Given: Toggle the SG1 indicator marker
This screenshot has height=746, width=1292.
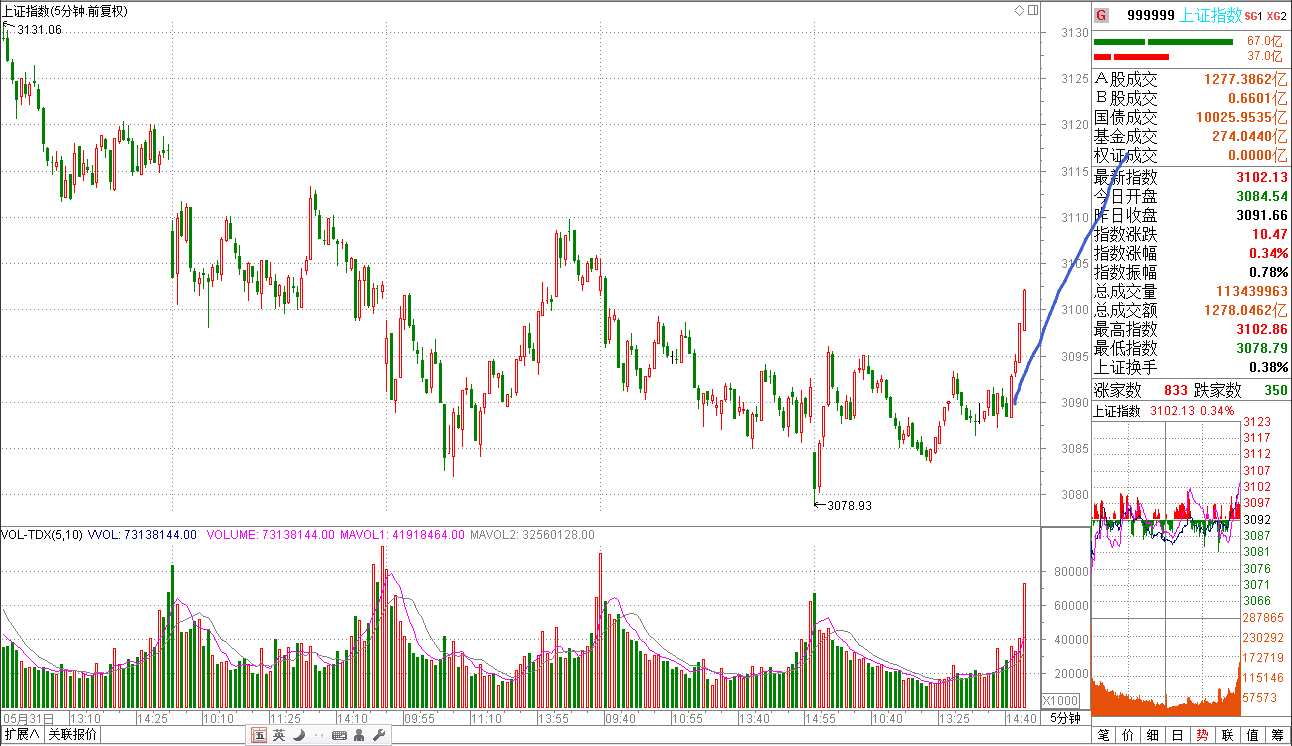Looking at the screenshot, I should pyautogui.click(x=1253, y=16).
